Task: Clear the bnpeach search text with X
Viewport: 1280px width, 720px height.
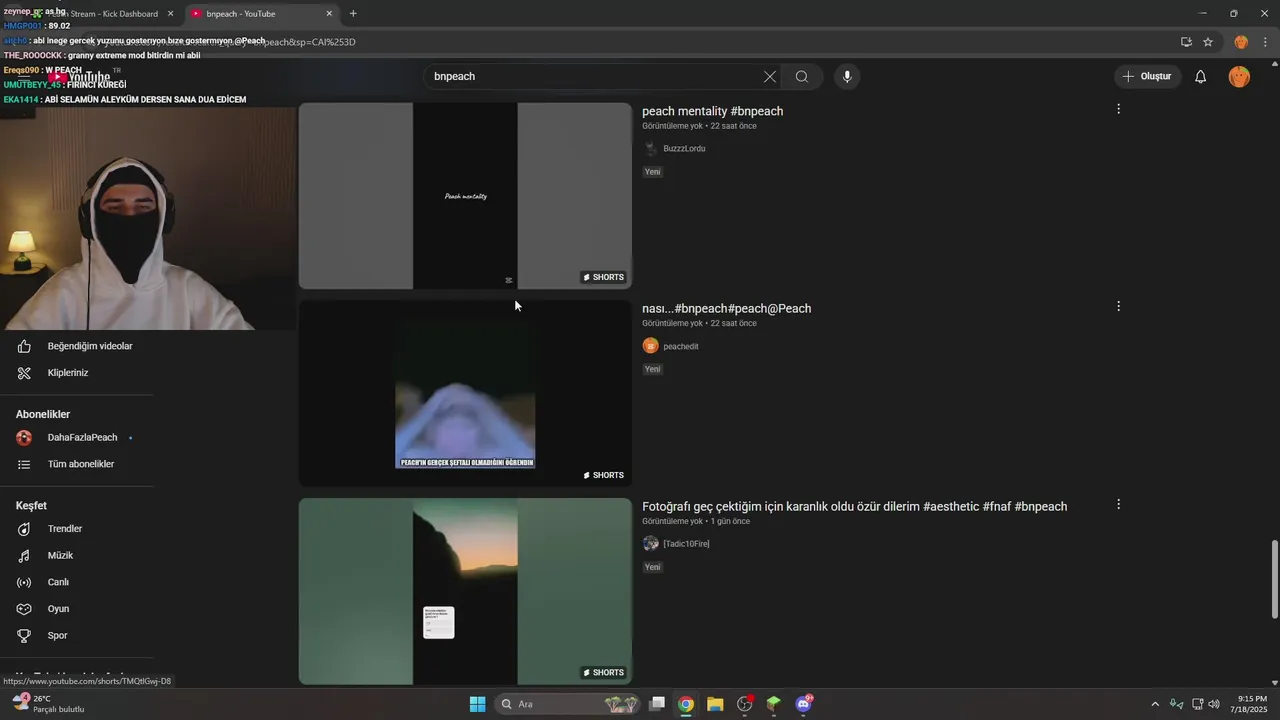Action: click(769, 77)
